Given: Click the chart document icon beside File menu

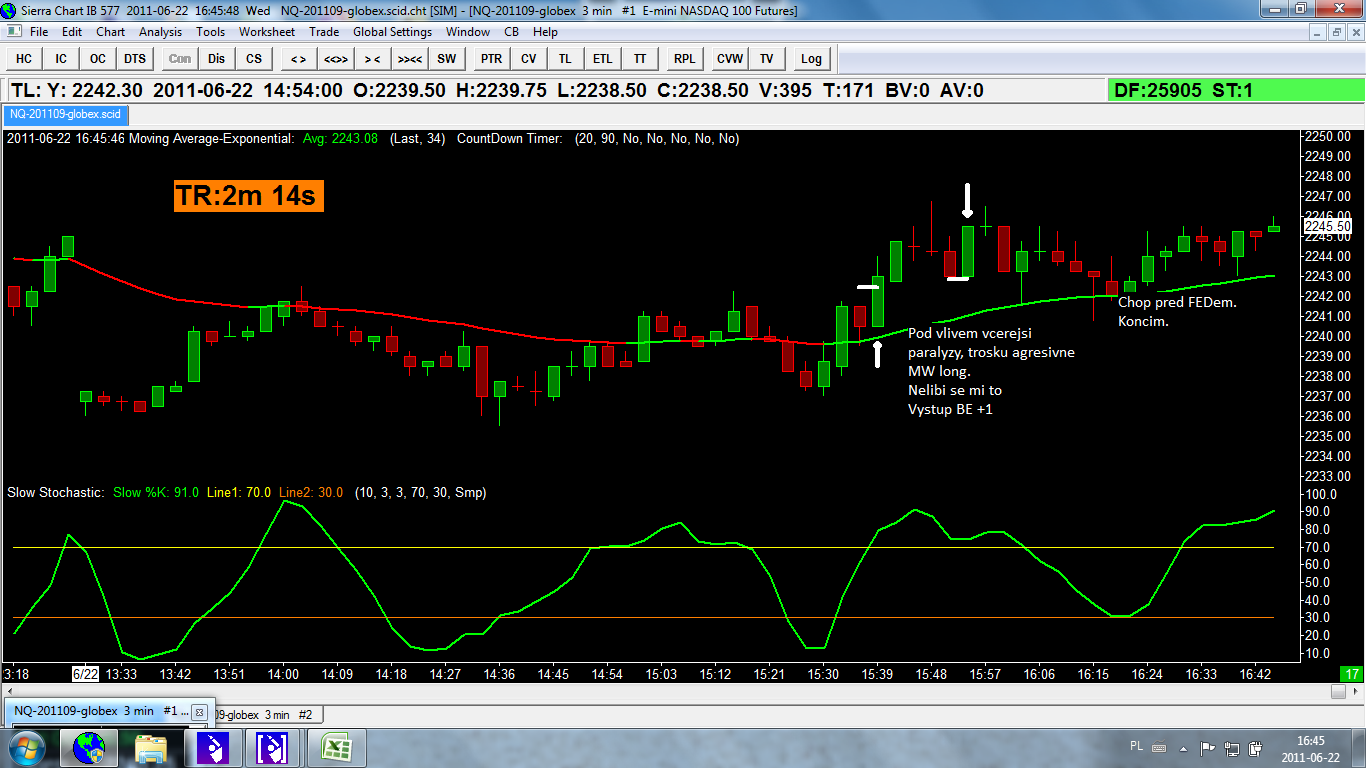Looking at the screenshot, I should [12, 32].
